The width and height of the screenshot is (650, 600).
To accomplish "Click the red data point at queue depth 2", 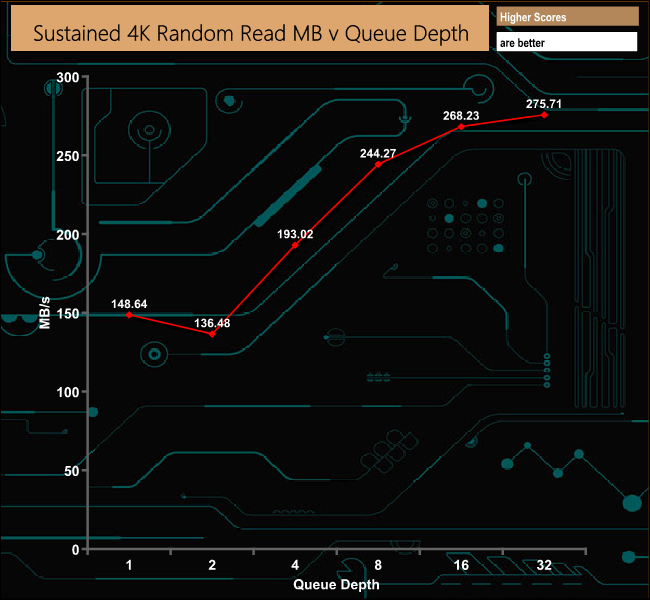I will tap(212, 334).
